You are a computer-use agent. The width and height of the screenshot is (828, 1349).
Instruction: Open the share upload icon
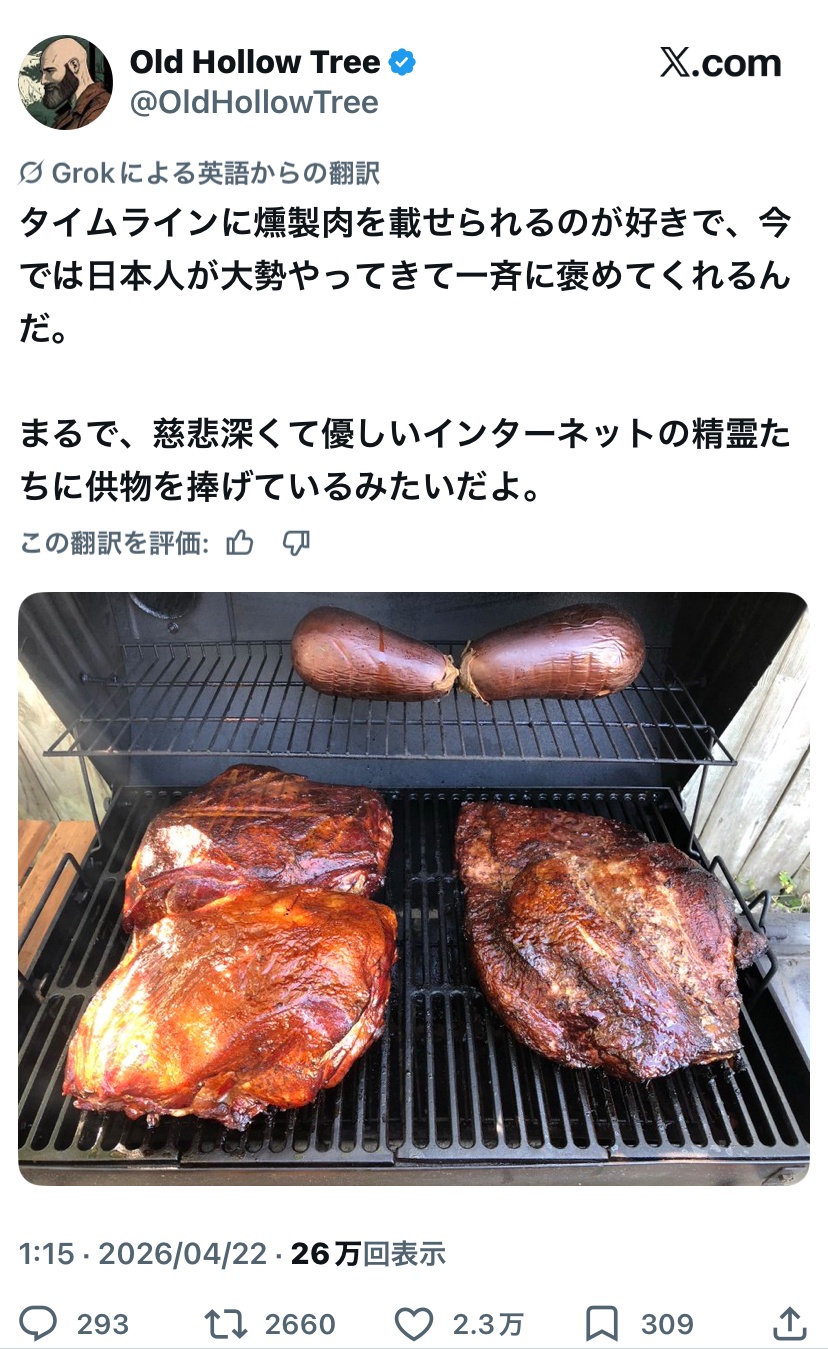tap(790, 1323)
